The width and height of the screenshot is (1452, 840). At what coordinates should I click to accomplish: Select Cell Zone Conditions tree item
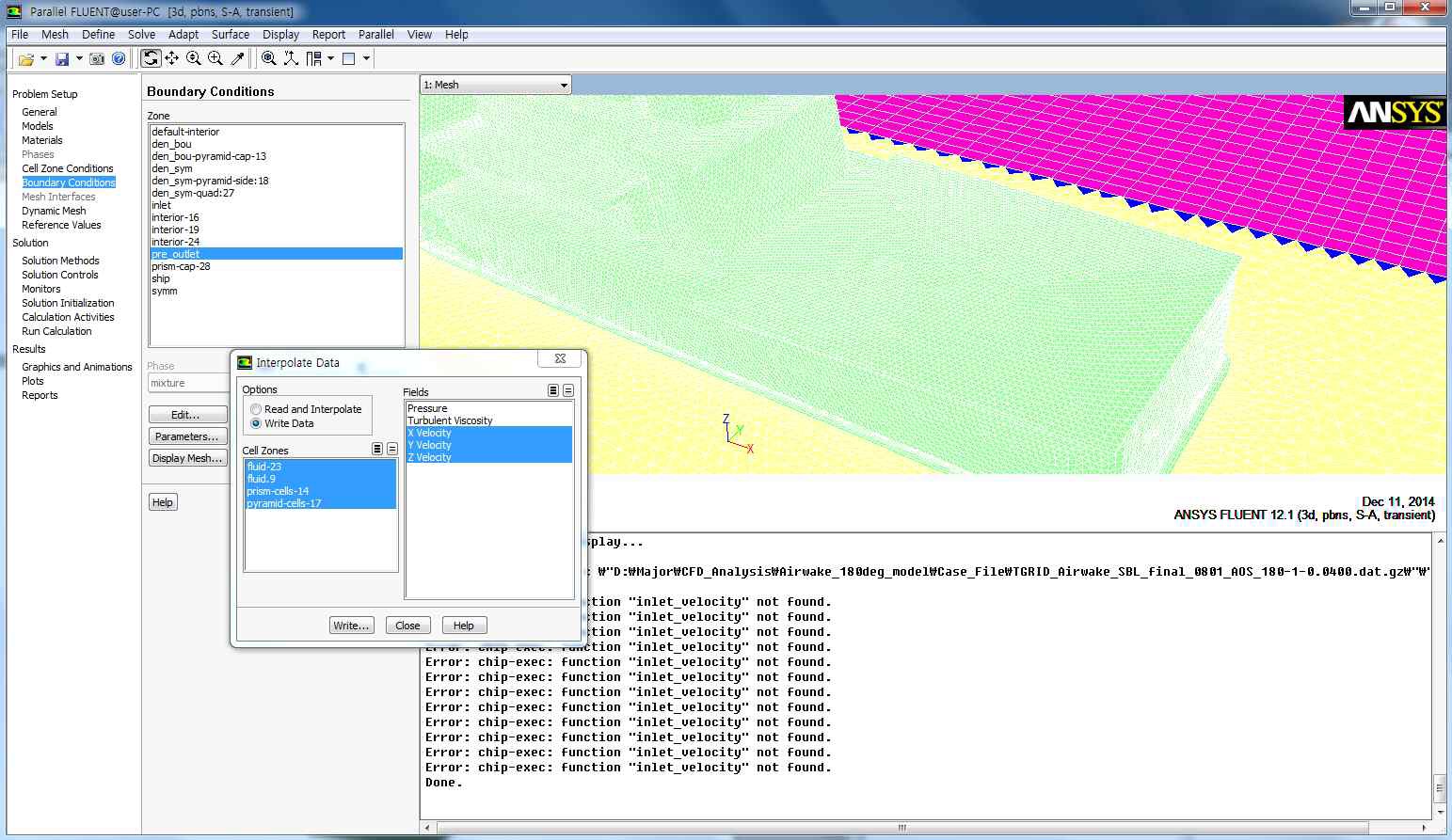tap(68, 168)
